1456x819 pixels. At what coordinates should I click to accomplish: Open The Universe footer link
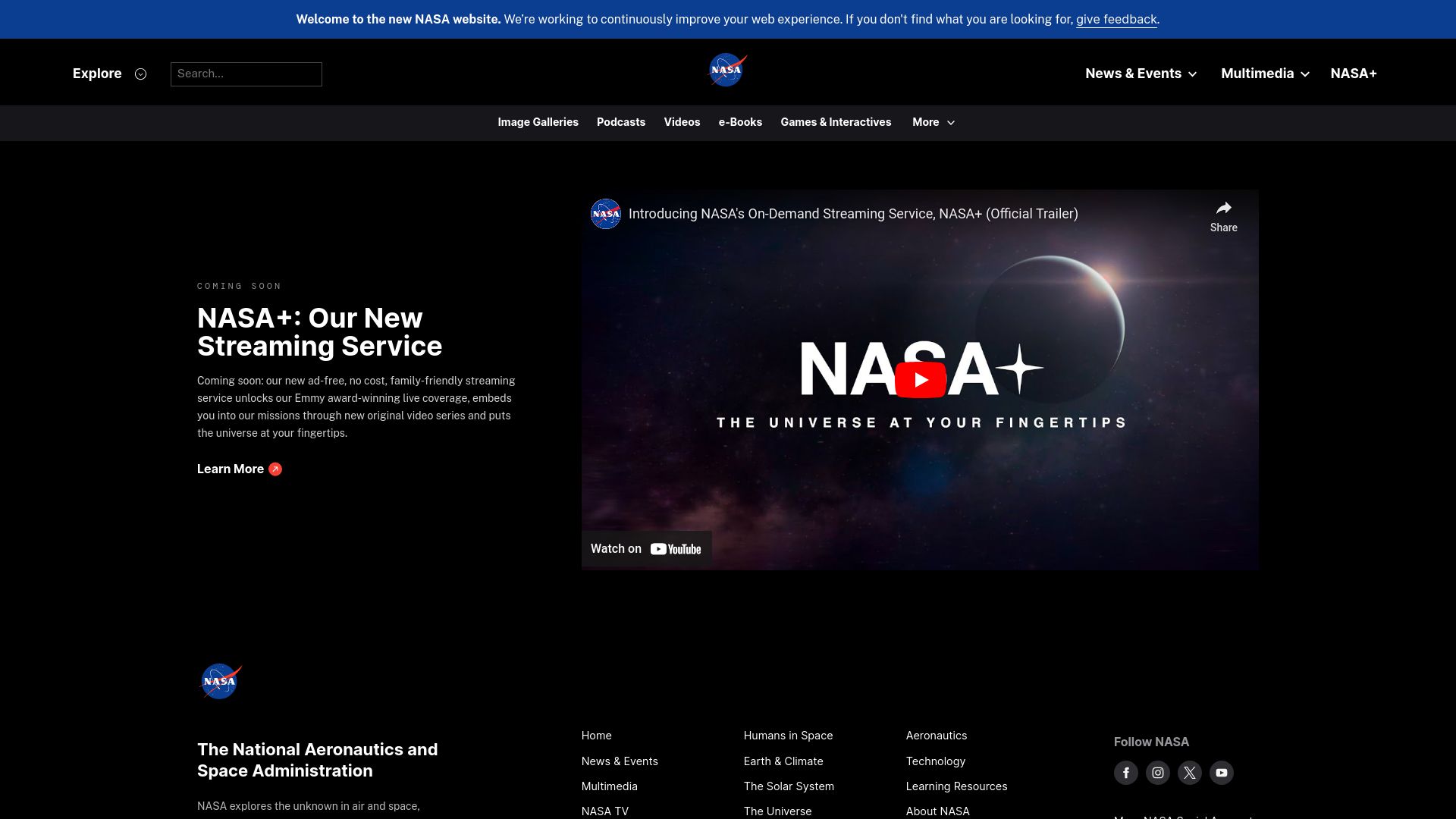pyautogui.click(x=777, y=811)
